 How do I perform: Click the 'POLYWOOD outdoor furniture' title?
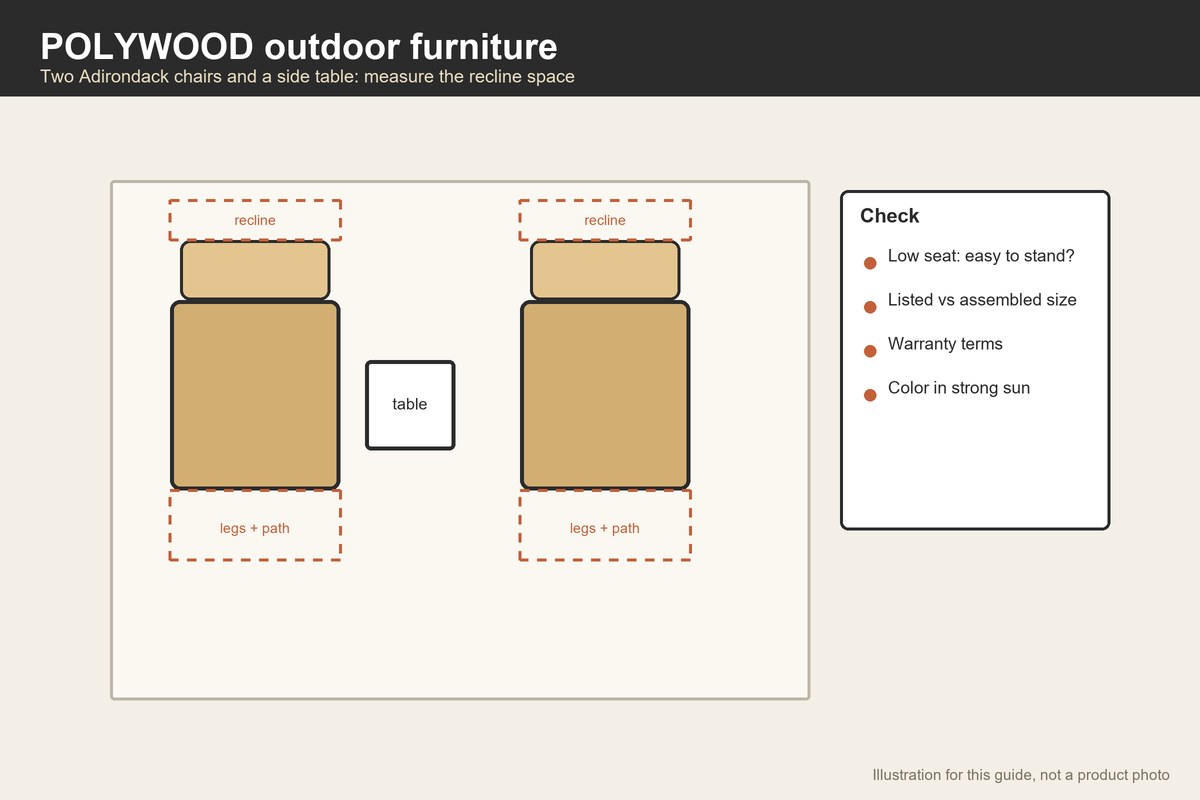pos(299,47)
